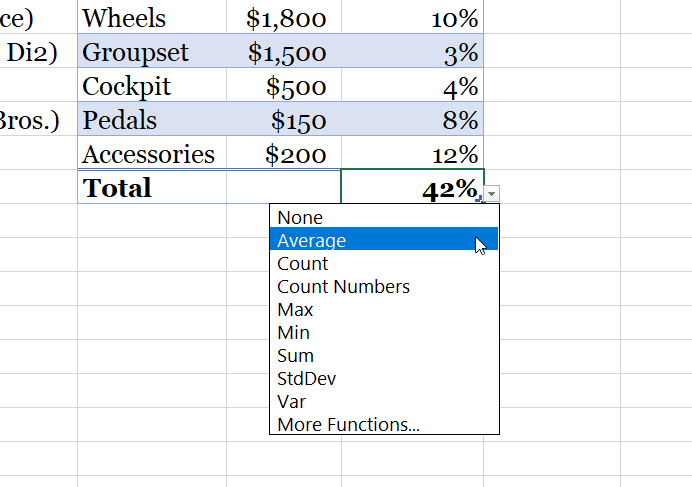Choose Sum for the total row
Screen dimensions: 692x487
[384, 355]
